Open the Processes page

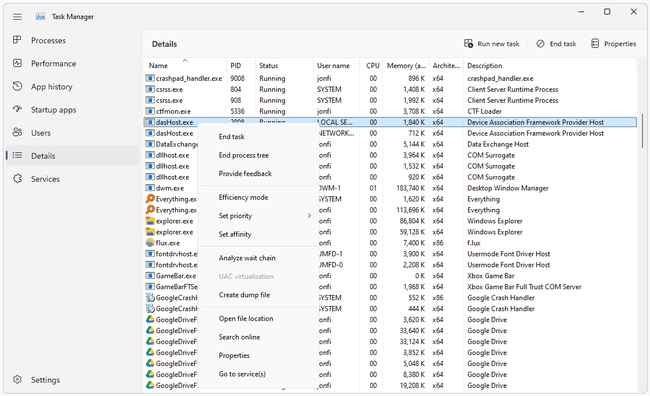point(73,40)
